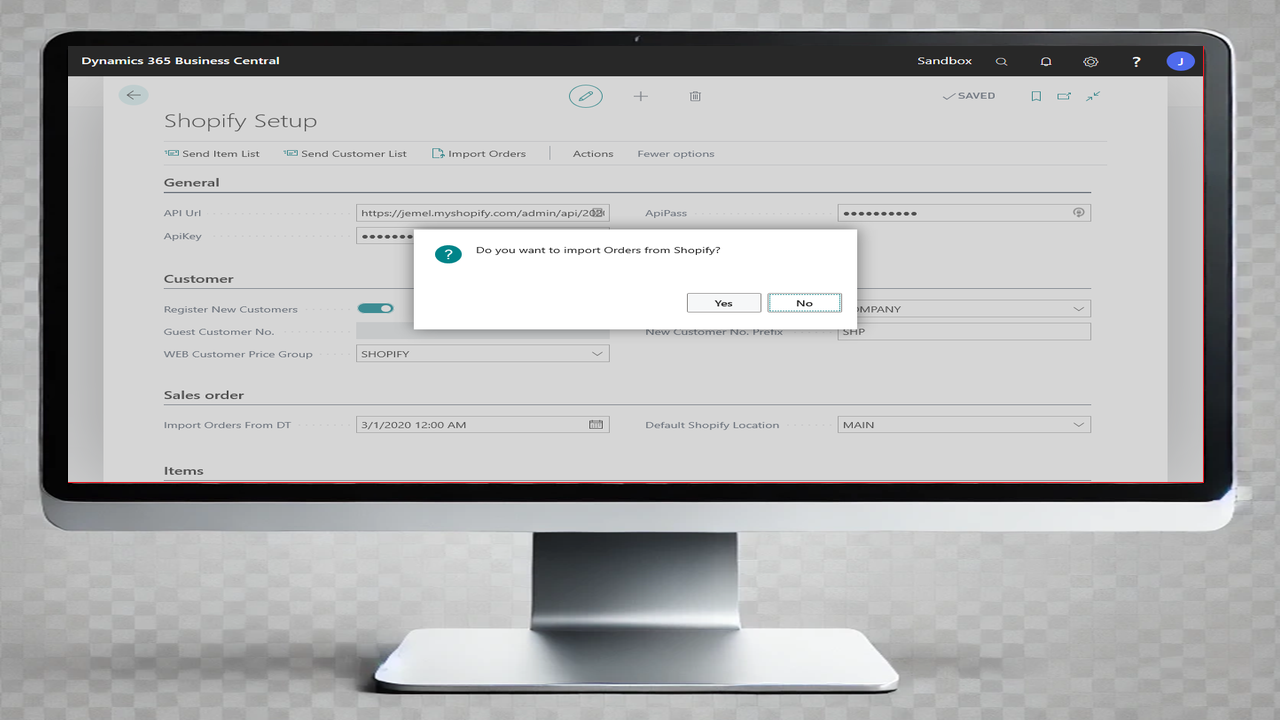Screen dimensions: 1280x720
Task: Open the settings gear icon
Action: point(1091,61)
